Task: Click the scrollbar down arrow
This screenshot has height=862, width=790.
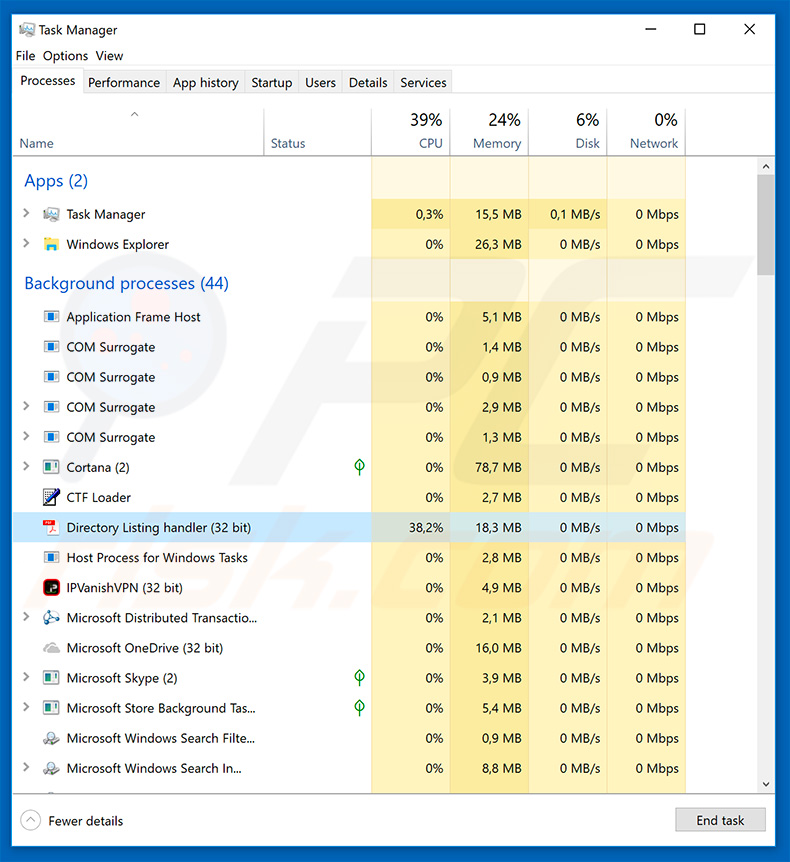Action: coord(765,784)
